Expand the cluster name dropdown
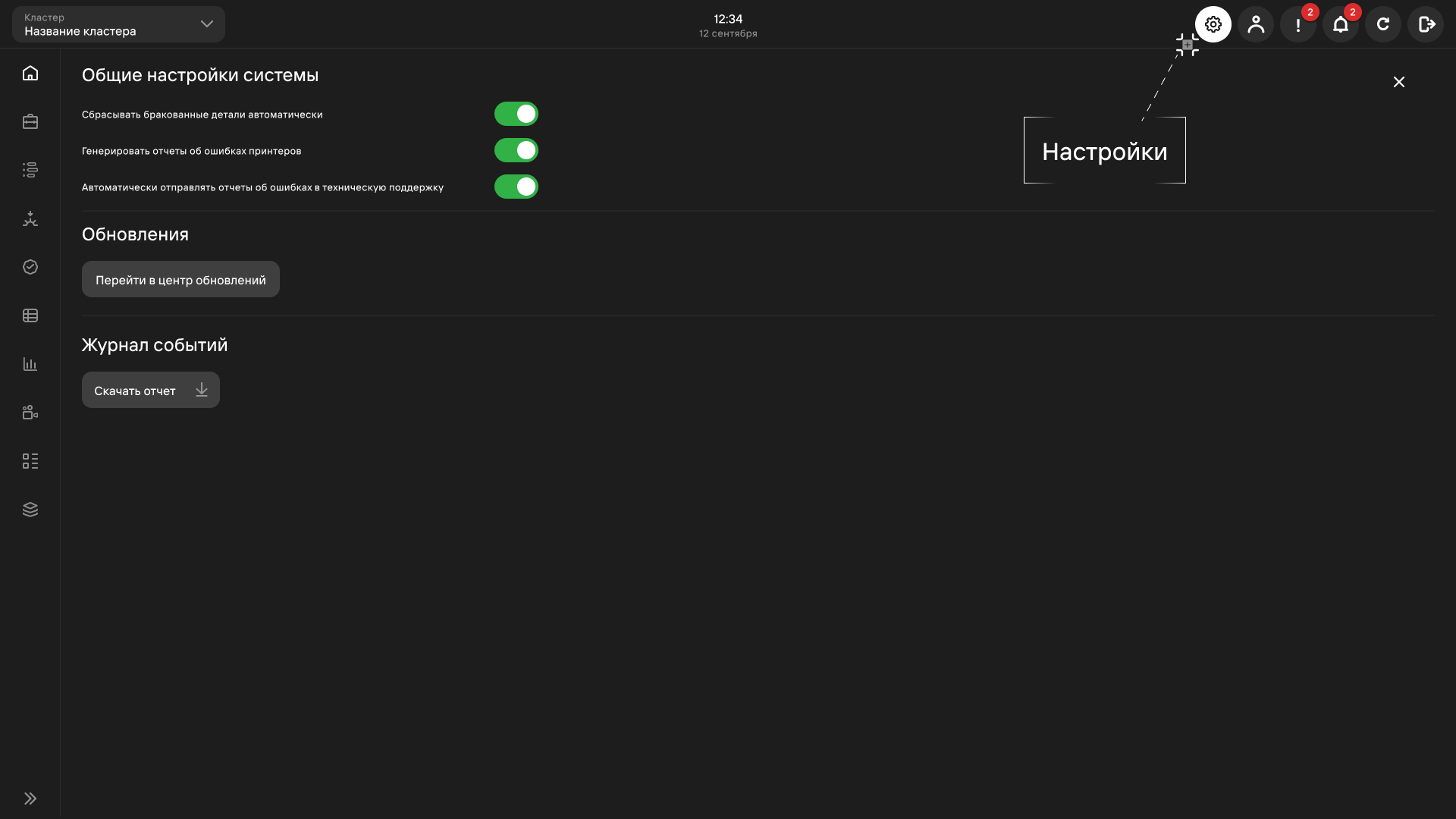Image resolution: width=1456 pixels, height=819 pixels. [118, 24]
